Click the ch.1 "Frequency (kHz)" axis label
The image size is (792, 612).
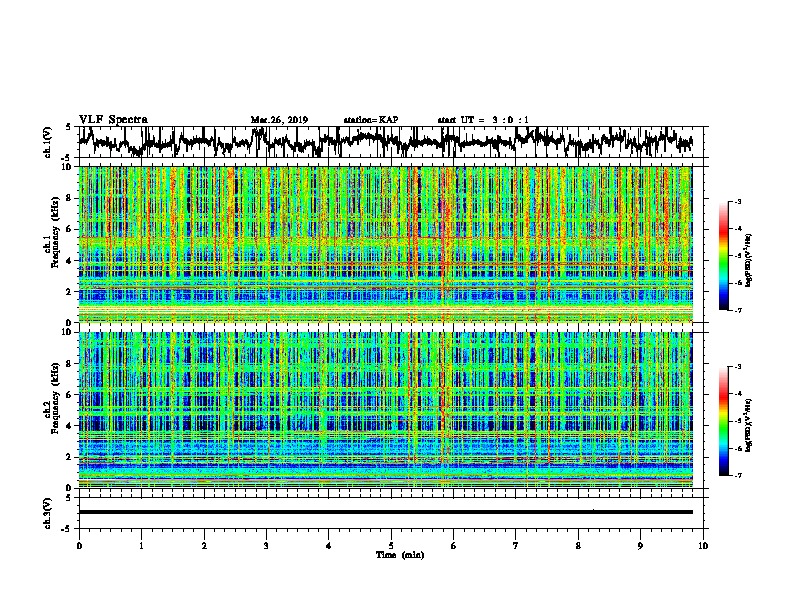tap(55, 232)
